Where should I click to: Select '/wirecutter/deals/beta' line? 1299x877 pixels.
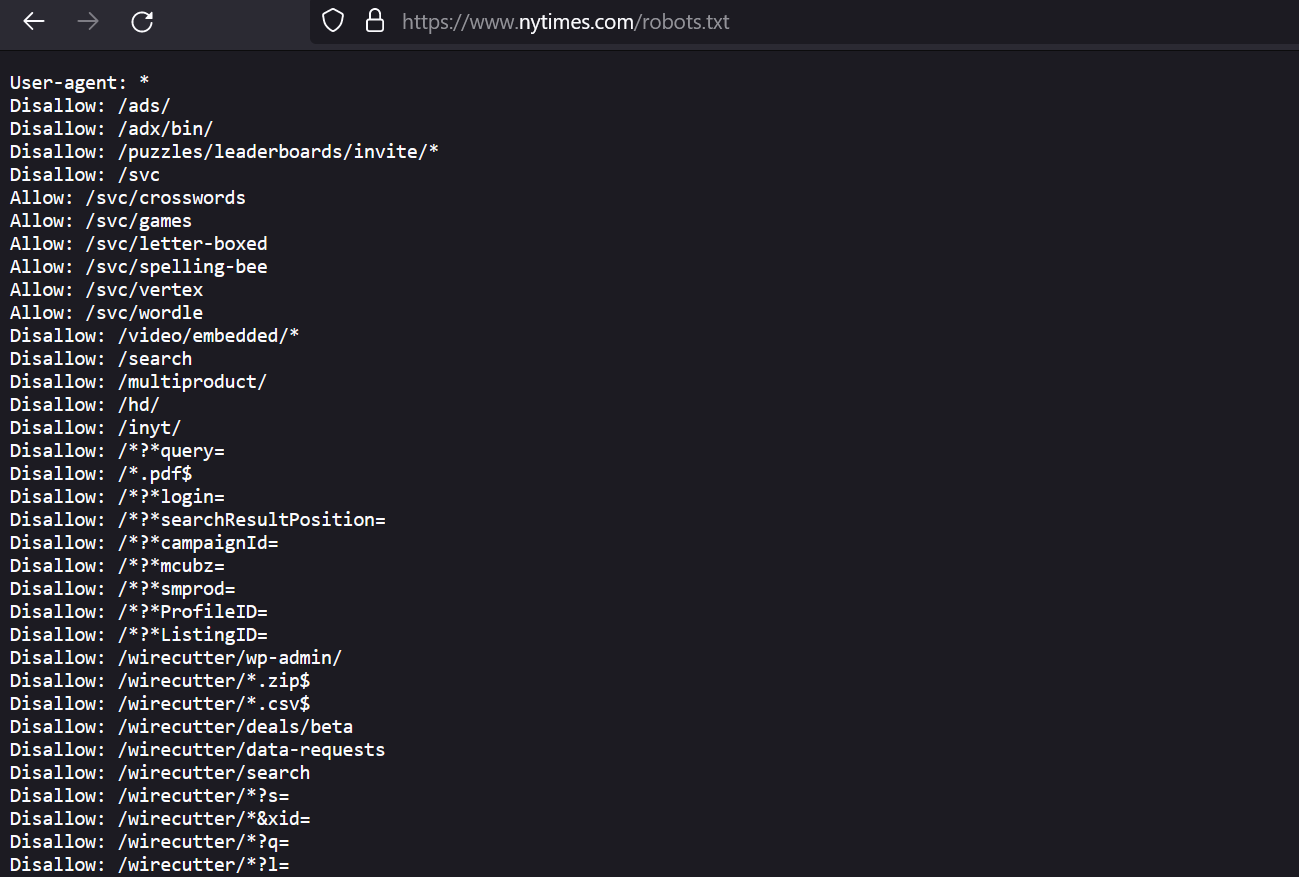tap(182, 726)
